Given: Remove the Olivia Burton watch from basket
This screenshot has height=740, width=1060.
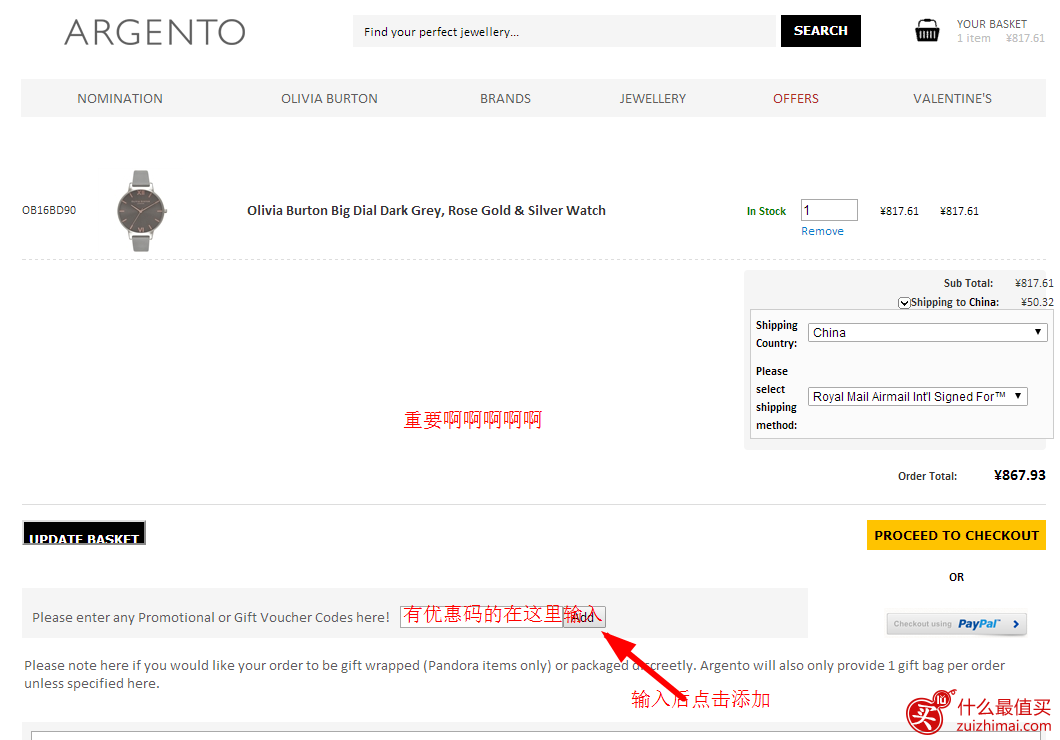Looking at the screenshot, I should [822, 231].
